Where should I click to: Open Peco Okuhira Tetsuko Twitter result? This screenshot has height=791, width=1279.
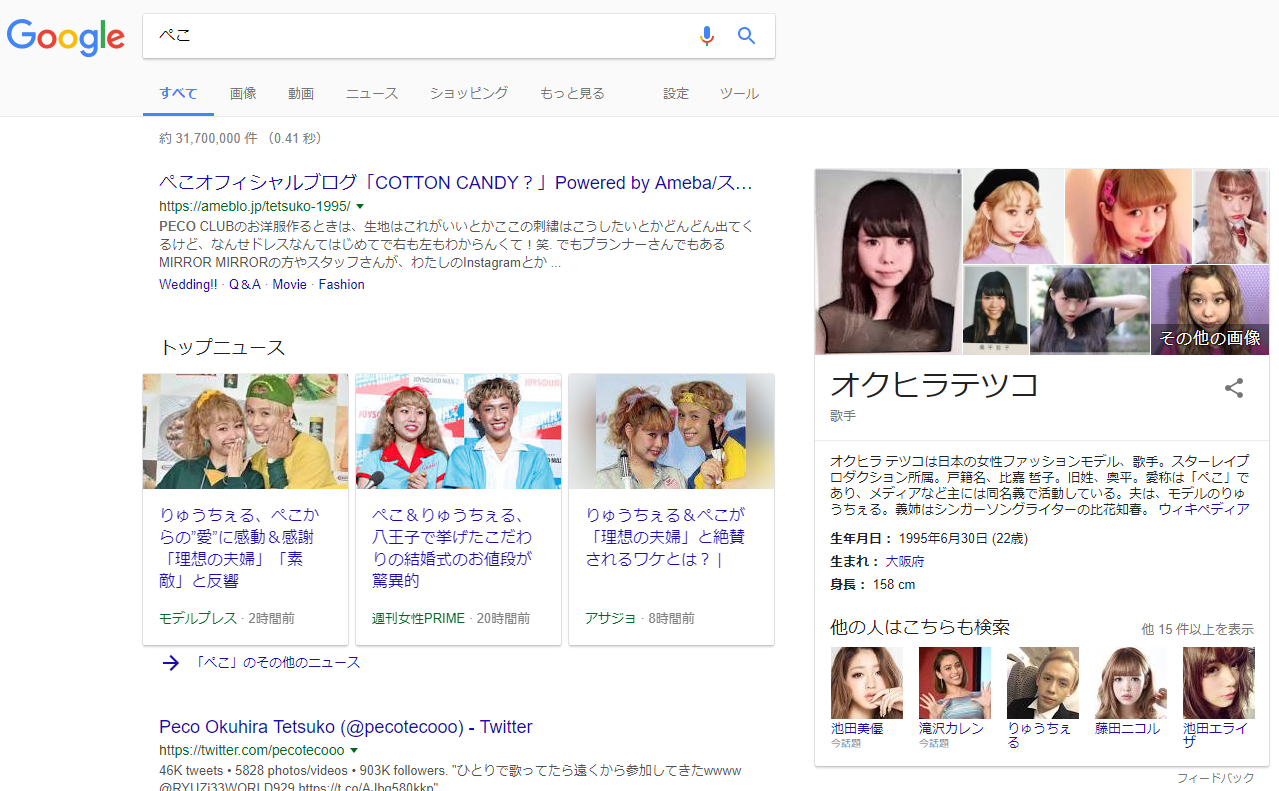click(346, 727)
